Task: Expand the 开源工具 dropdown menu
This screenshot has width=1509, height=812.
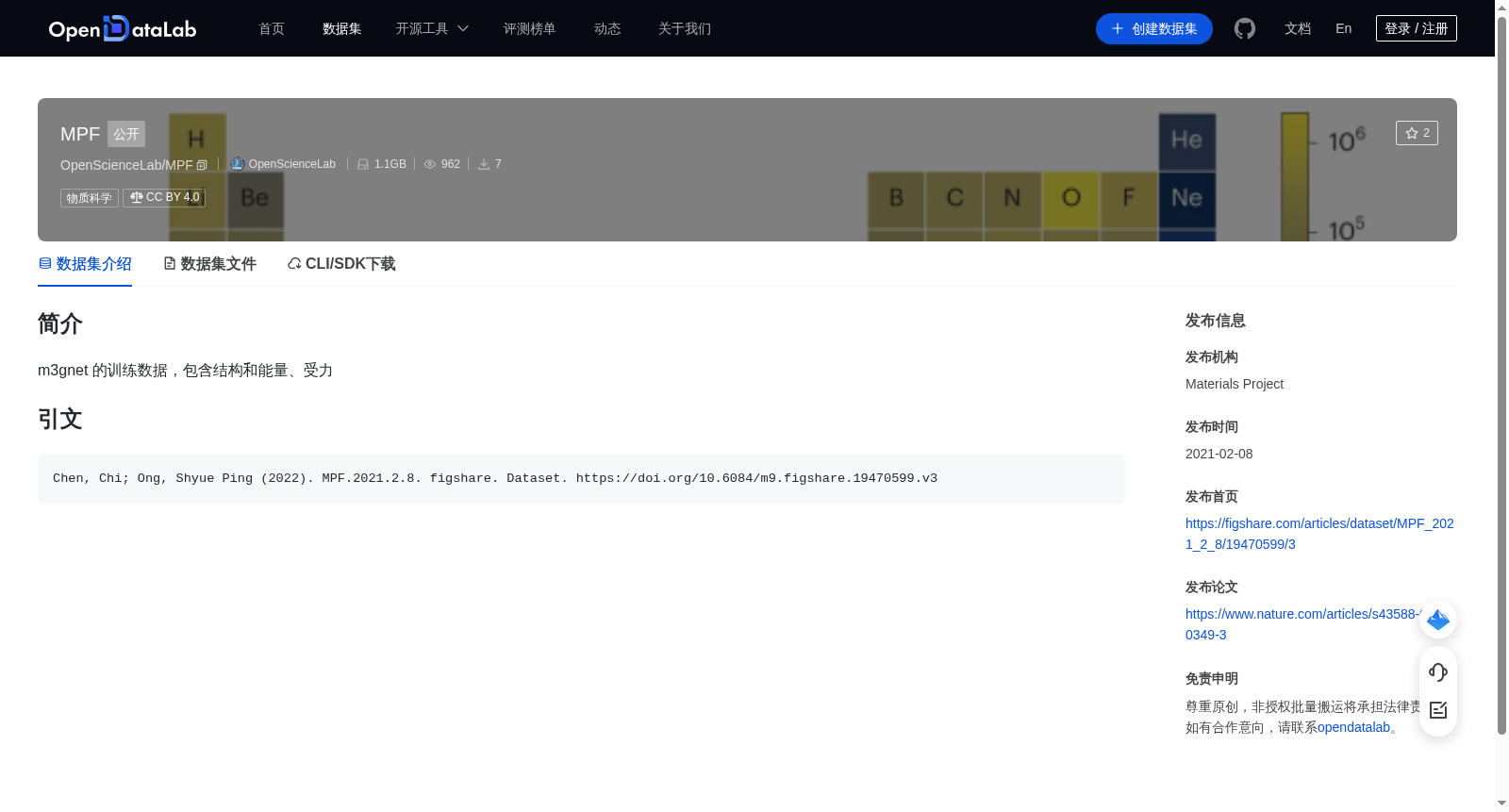Action: [x=432, y=29]
